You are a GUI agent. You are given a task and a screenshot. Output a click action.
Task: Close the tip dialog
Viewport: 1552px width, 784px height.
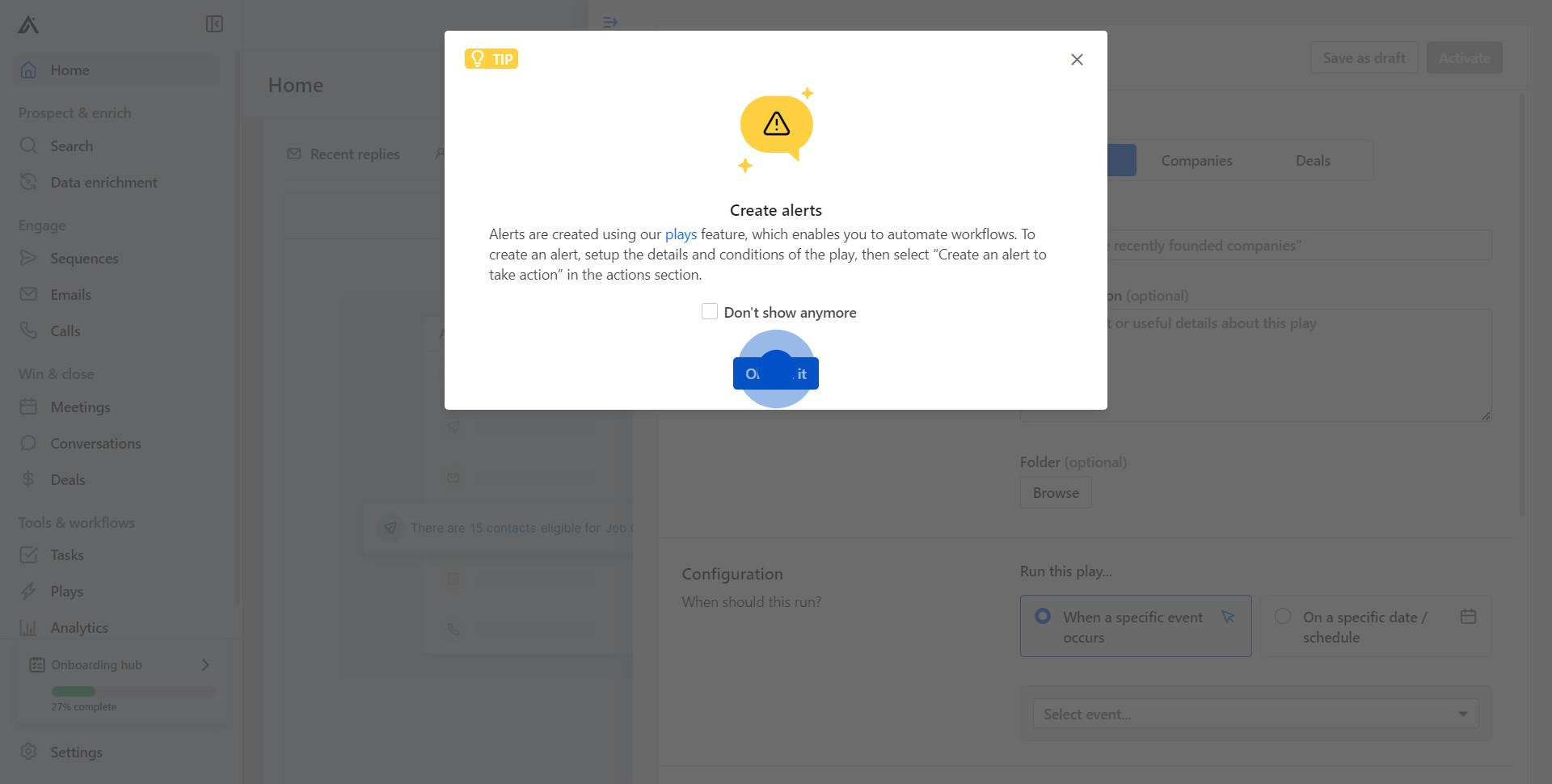point(1077,60)
